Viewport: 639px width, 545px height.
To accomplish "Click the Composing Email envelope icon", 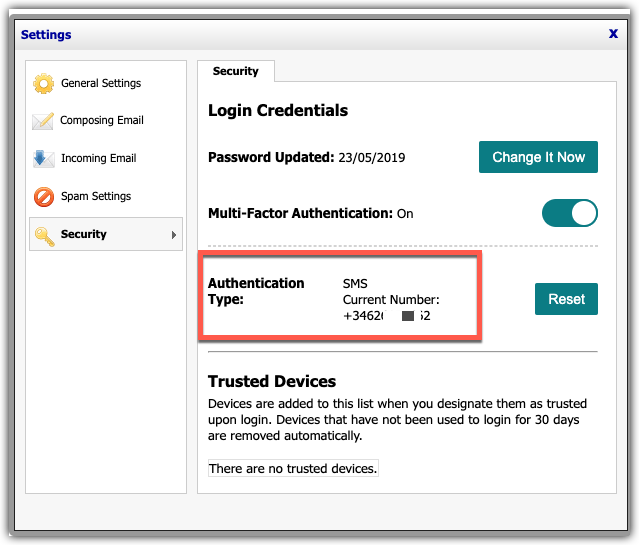I will (x=43, y=121).
